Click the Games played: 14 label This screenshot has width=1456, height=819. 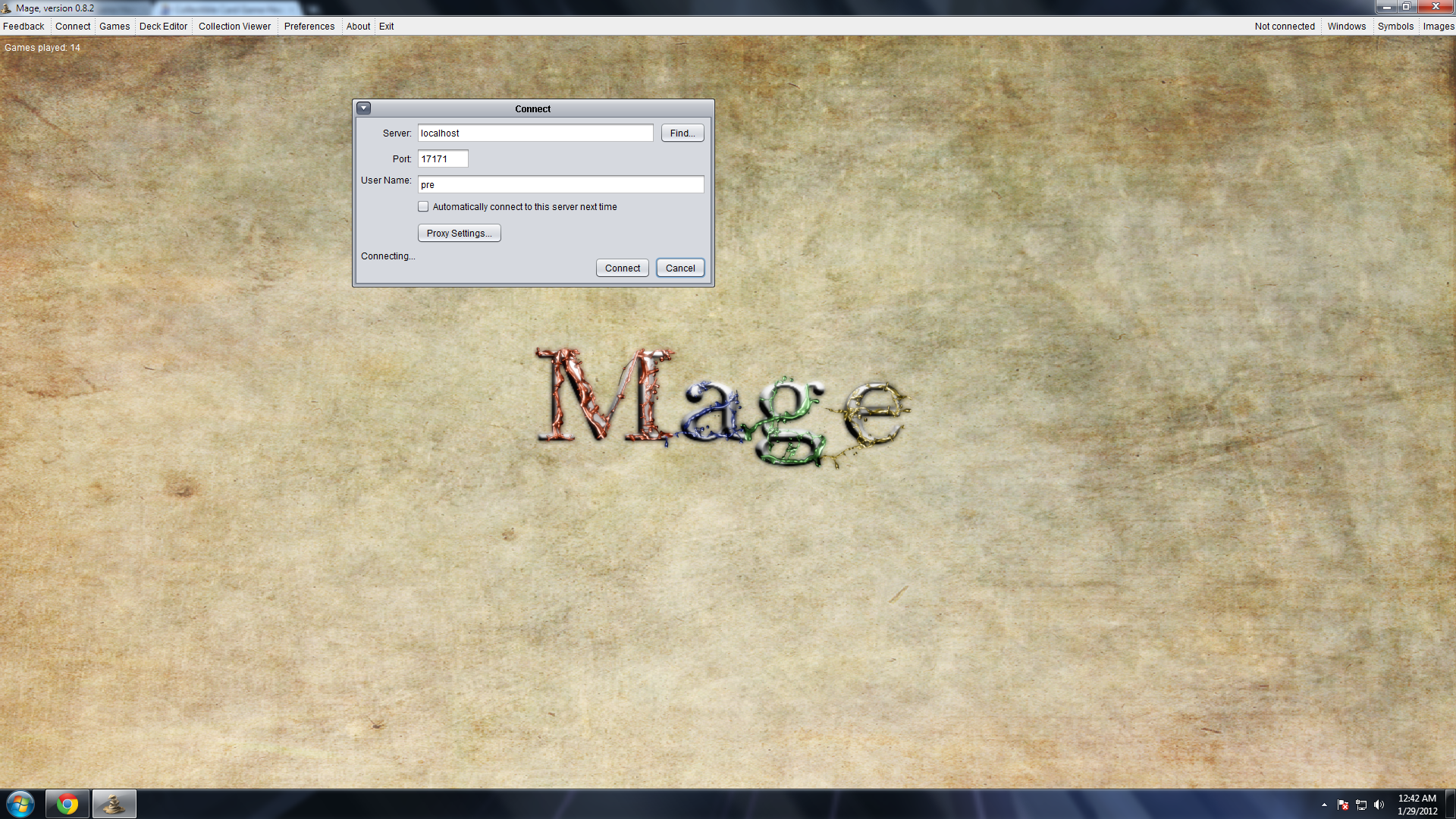(x=42, y=47)
